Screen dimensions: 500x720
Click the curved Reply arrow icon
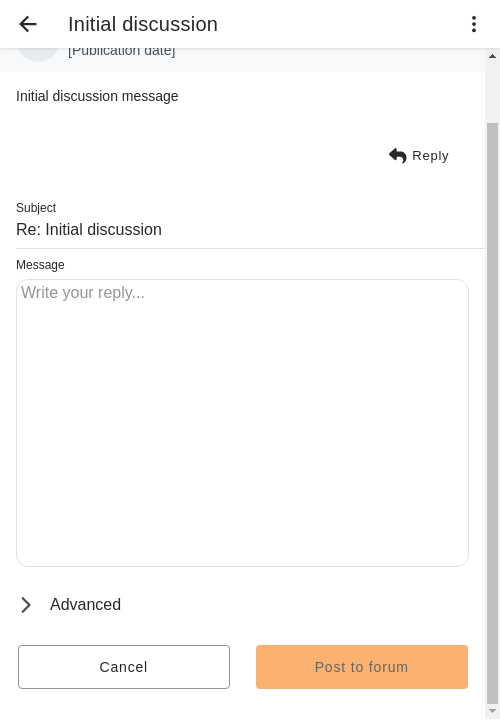coord(398,156)
